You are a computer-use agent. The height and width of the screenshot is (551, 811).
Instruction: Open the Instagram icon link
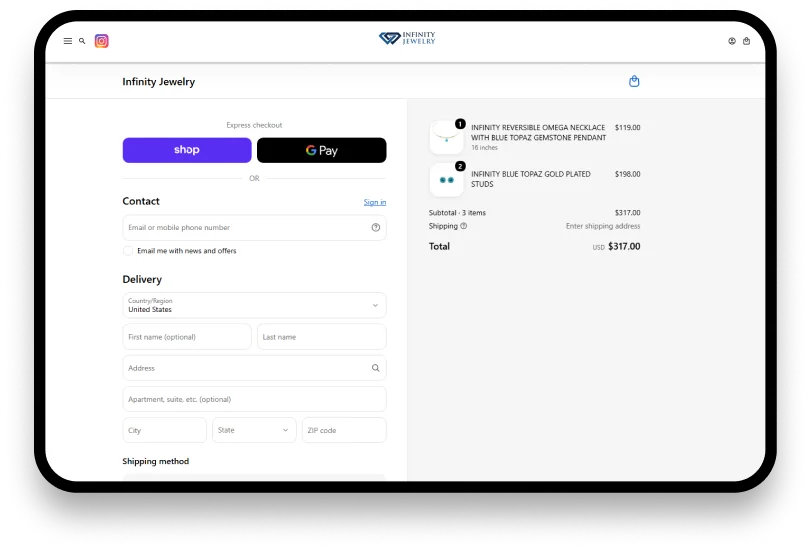click(101, 41)
